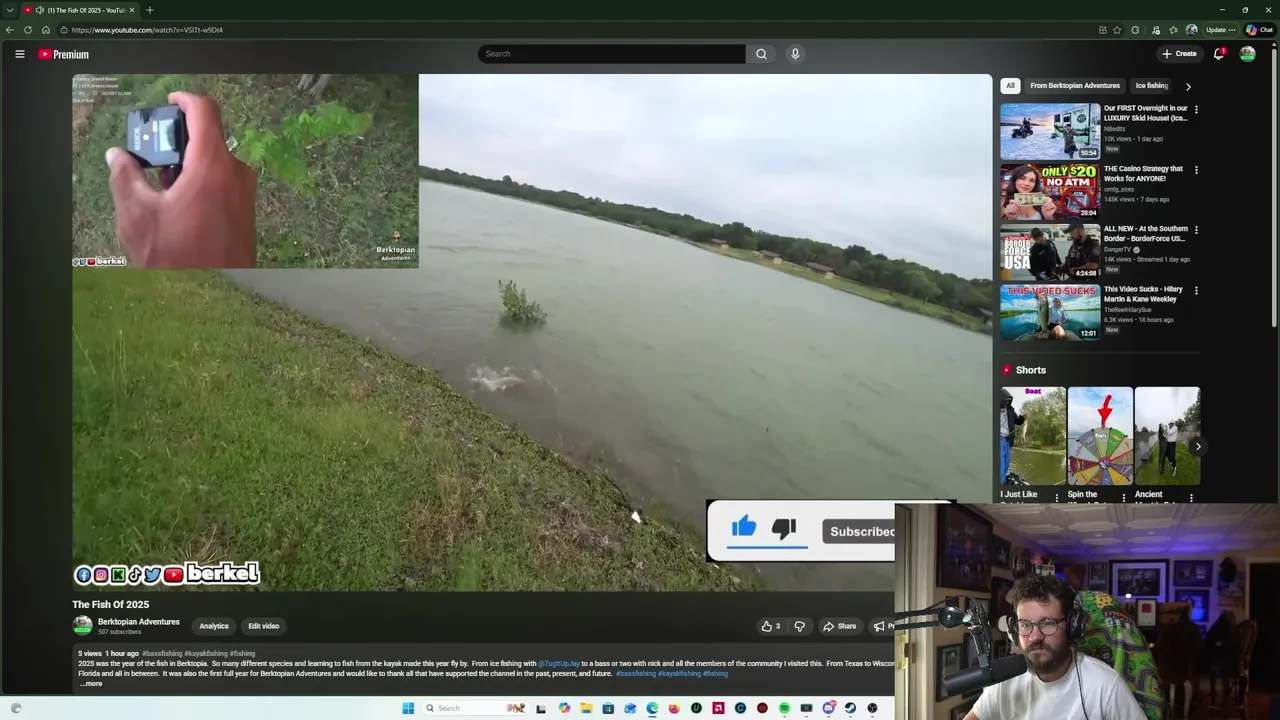Open Steam from taskbar
This screenshot has width=1280, height=720.
point(850,708)
